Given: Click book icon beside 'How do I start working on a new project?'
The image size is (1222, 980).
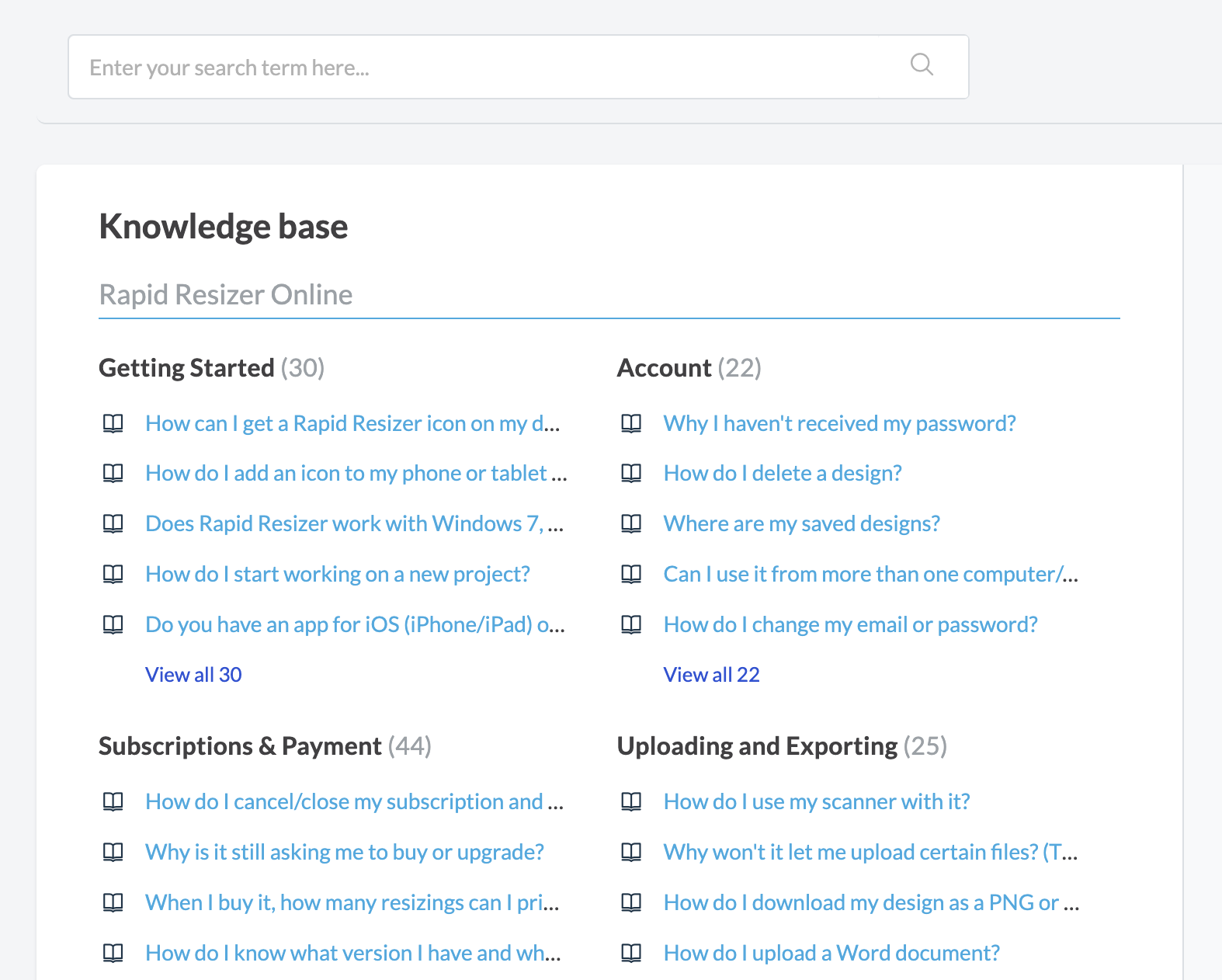Looking at the screenshot, I should 113,574.
